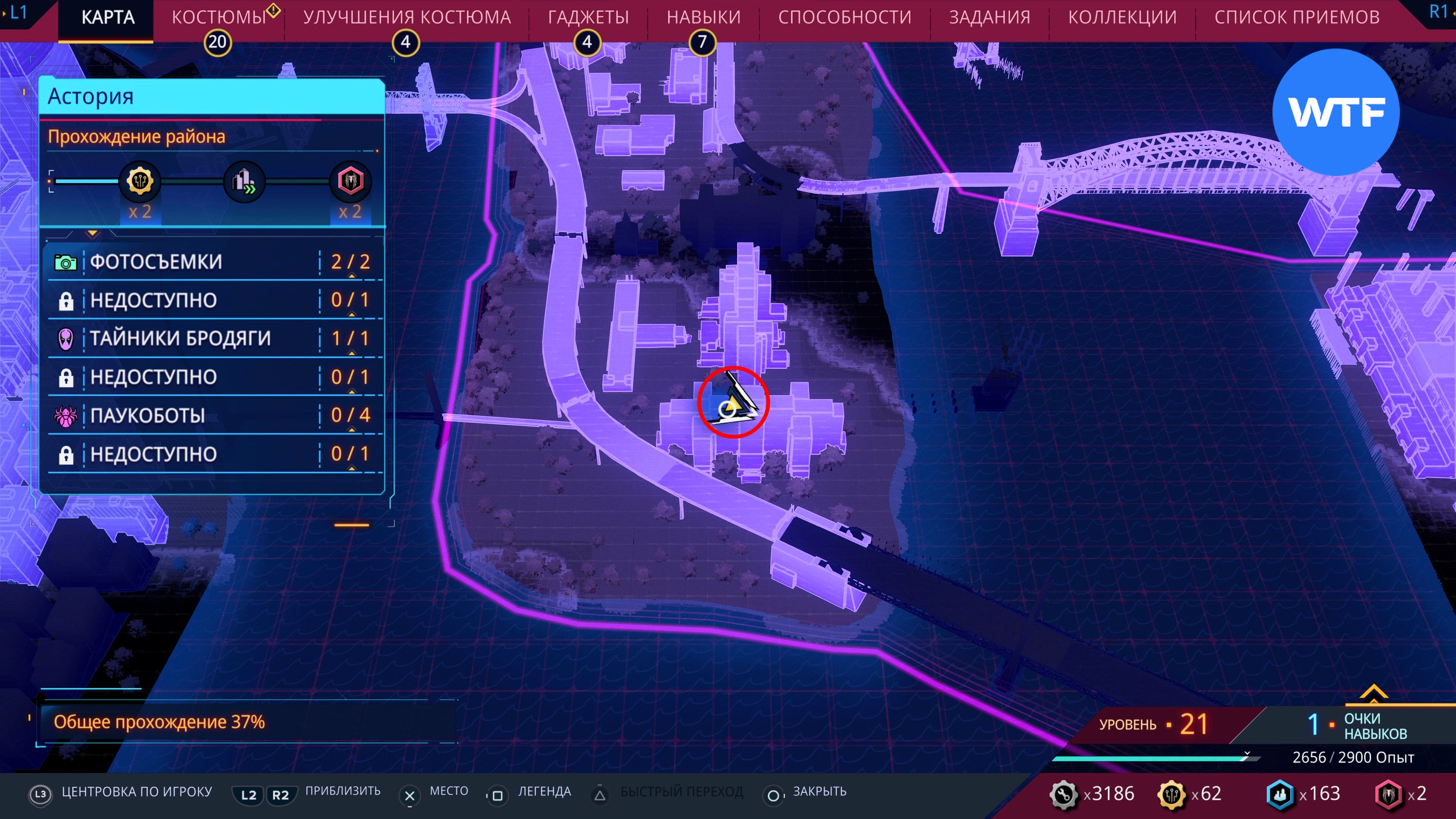This screenshot has width=1456, height=819.
Task: Expand district list with orange down arrow
Action: pyautogui.click(x=93, y=233)
